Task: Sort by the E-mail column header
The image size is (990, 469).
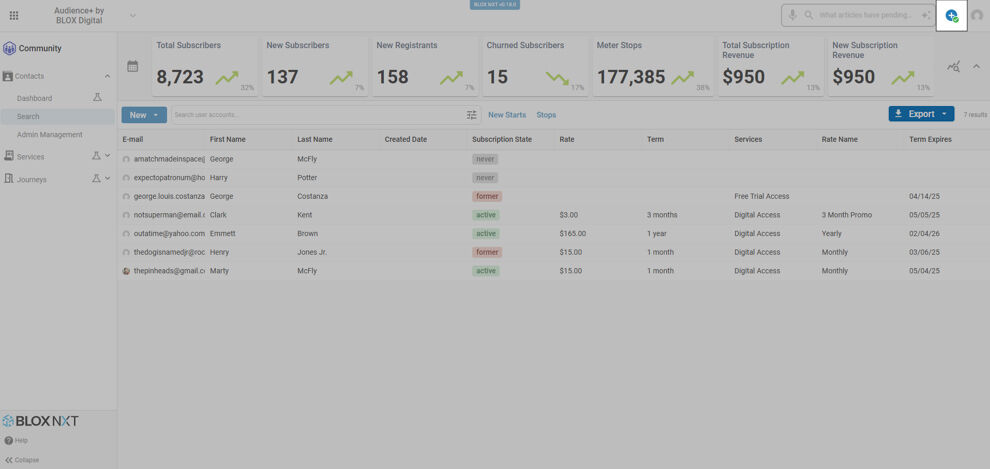Action: click(x=133, y=140)
